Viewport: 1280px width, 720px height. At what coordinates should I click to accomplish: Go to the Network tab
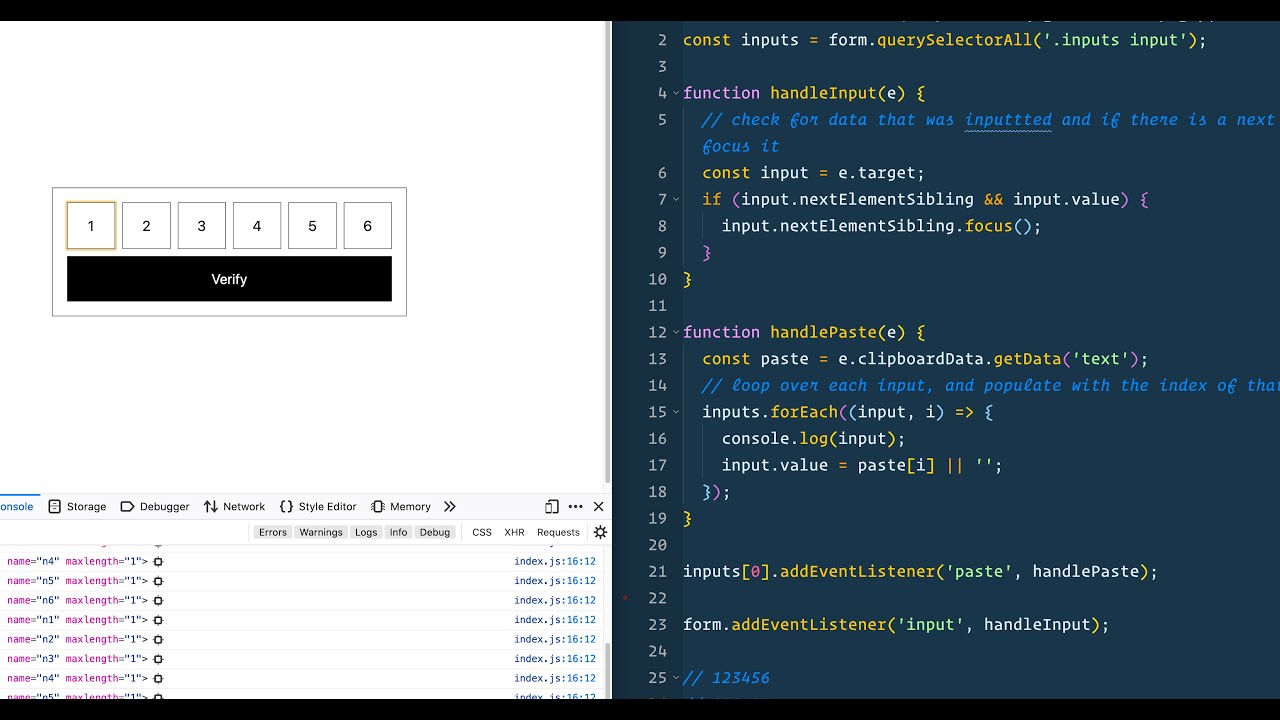pyautogui.click(x=234, y=507)
